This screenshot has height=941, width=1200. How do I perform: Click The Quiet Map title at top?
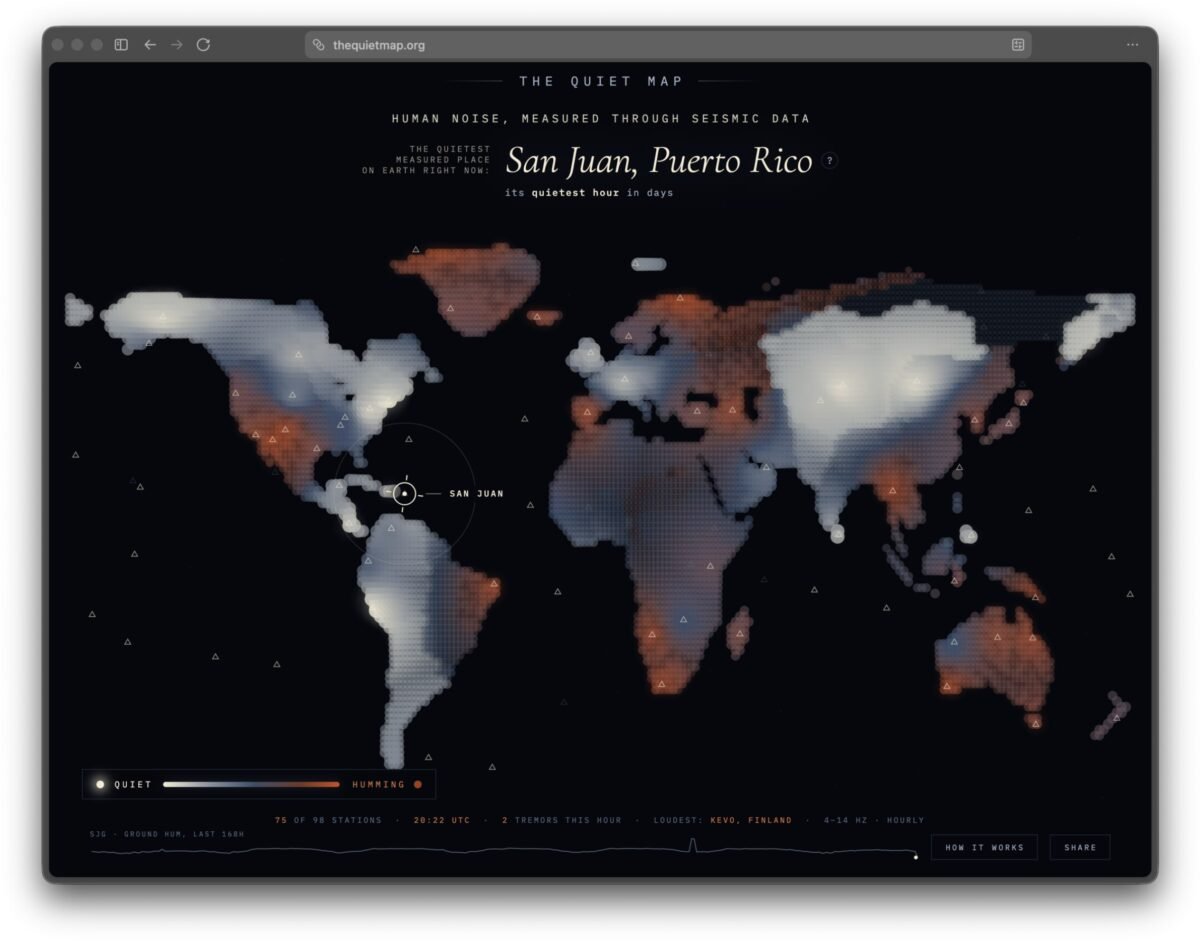click(x=602, y=81)
